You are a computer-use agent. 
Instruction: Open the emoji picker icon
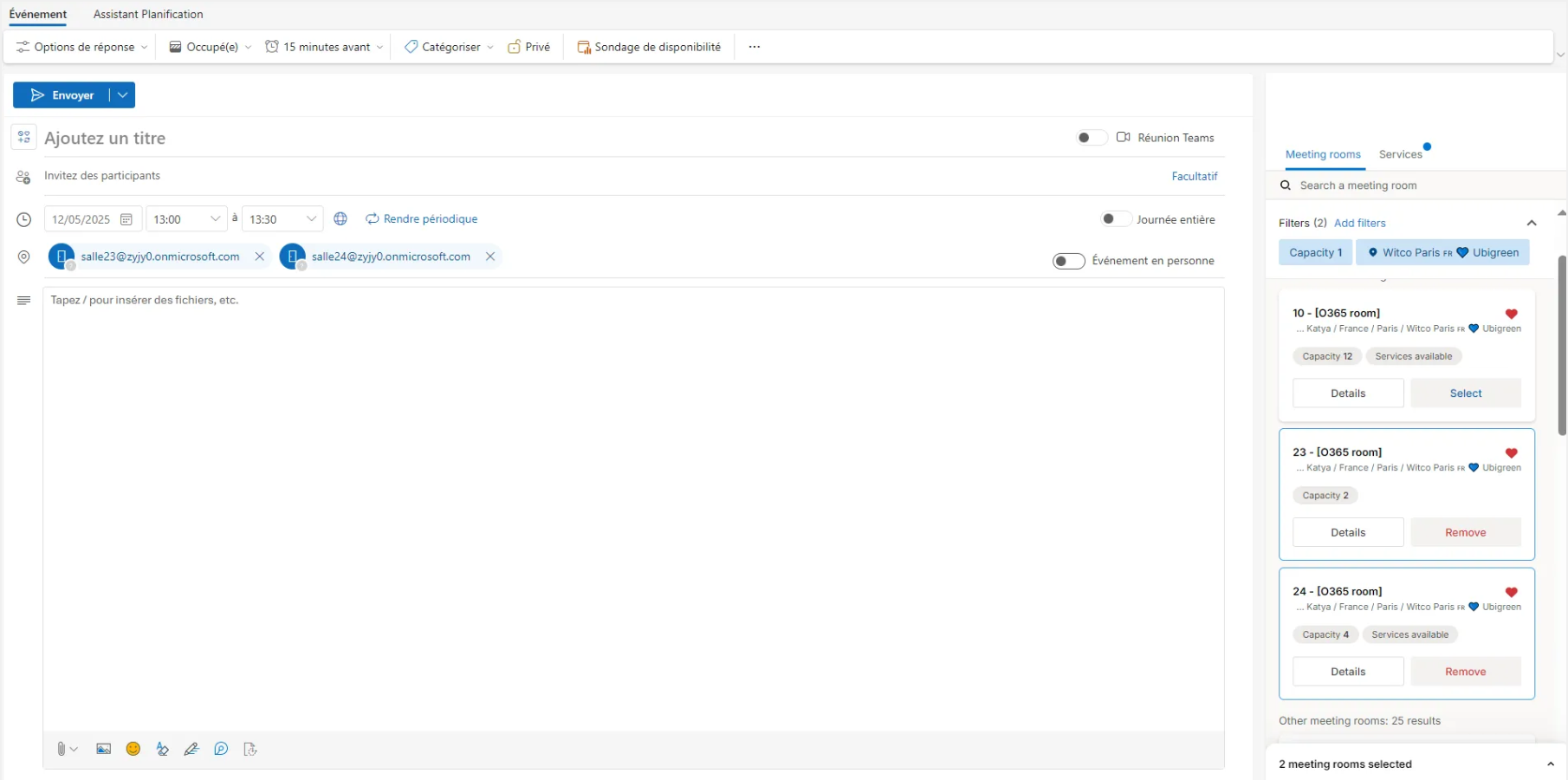[133, 749]
